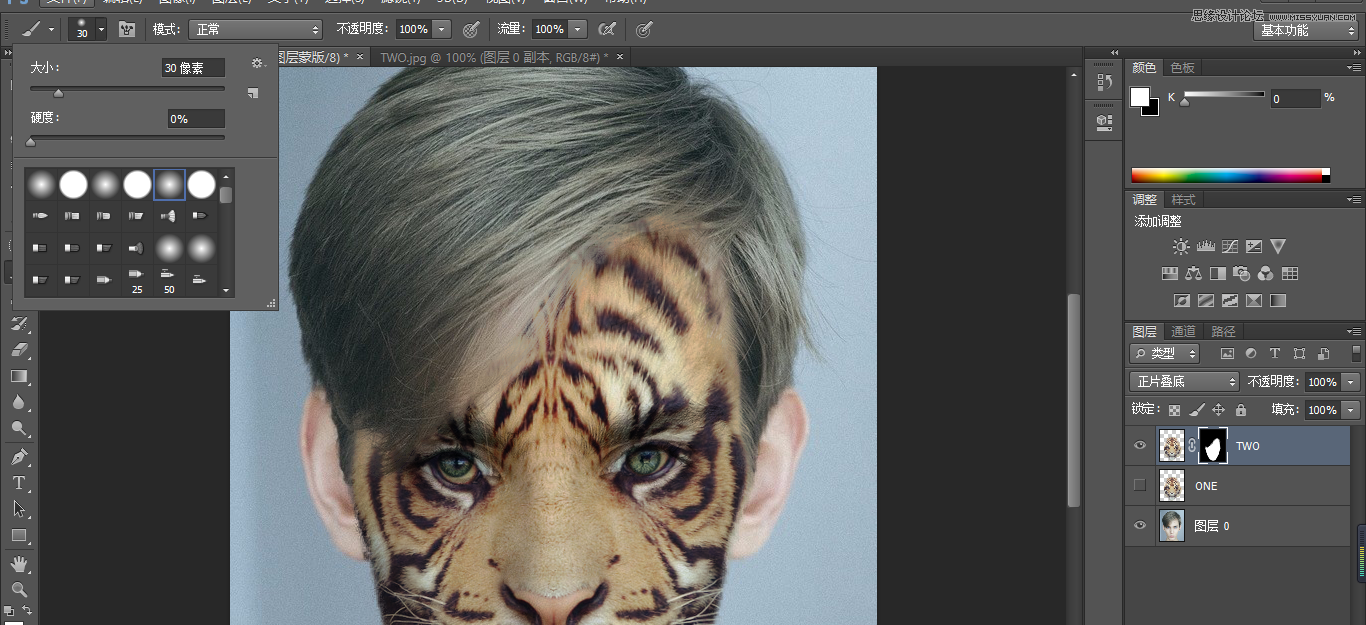This screenshot has height=625, width=1366.
Task: Enable tablet pressure for opacity
Action: [x=471, y=29]
